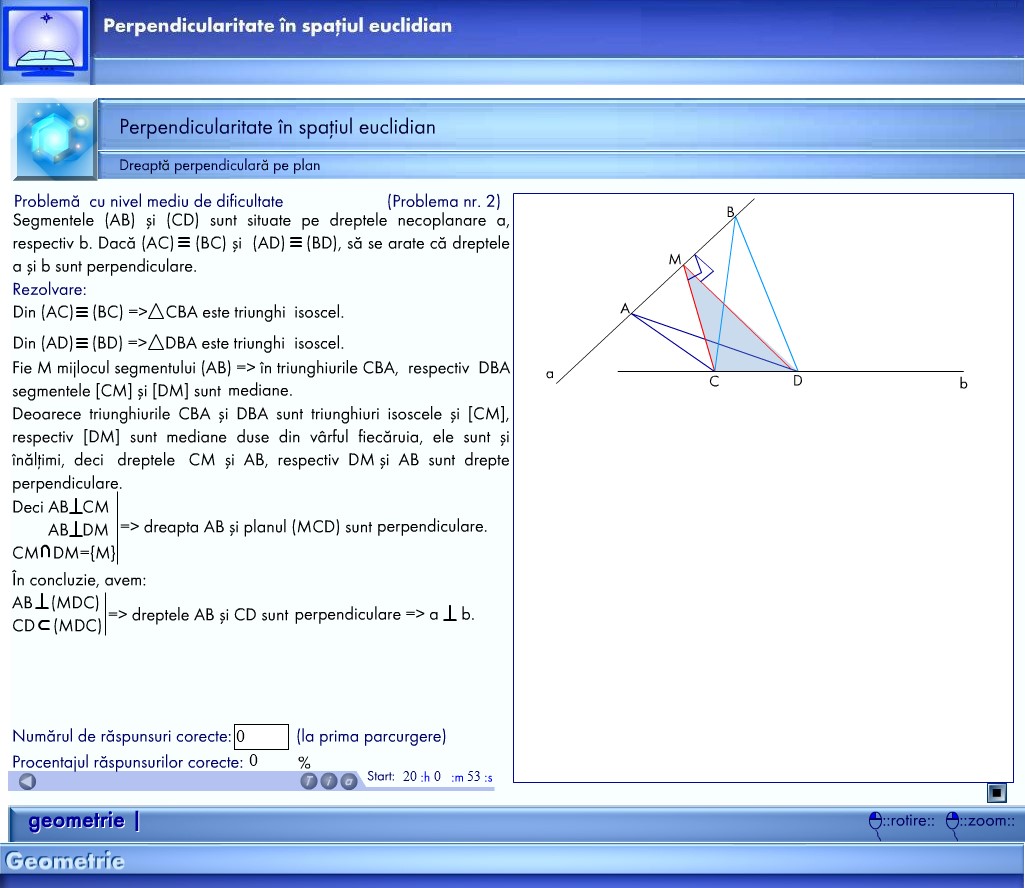This screenshot has height=888, width=1025.
Task: Click the zoom mouse icon
Action: click(x=953, y=822)
